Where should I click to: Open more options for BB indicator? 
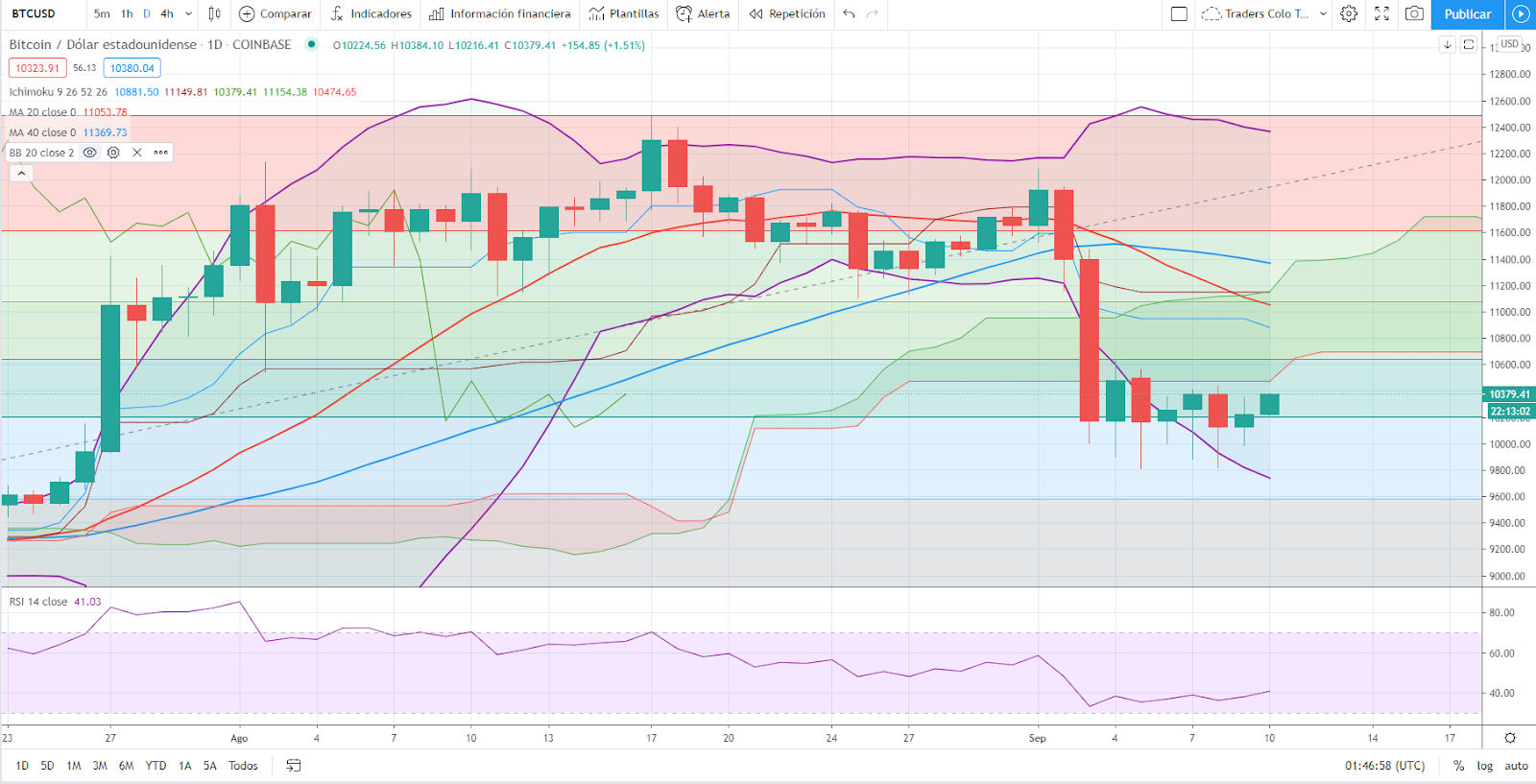(x=160, y=153)
